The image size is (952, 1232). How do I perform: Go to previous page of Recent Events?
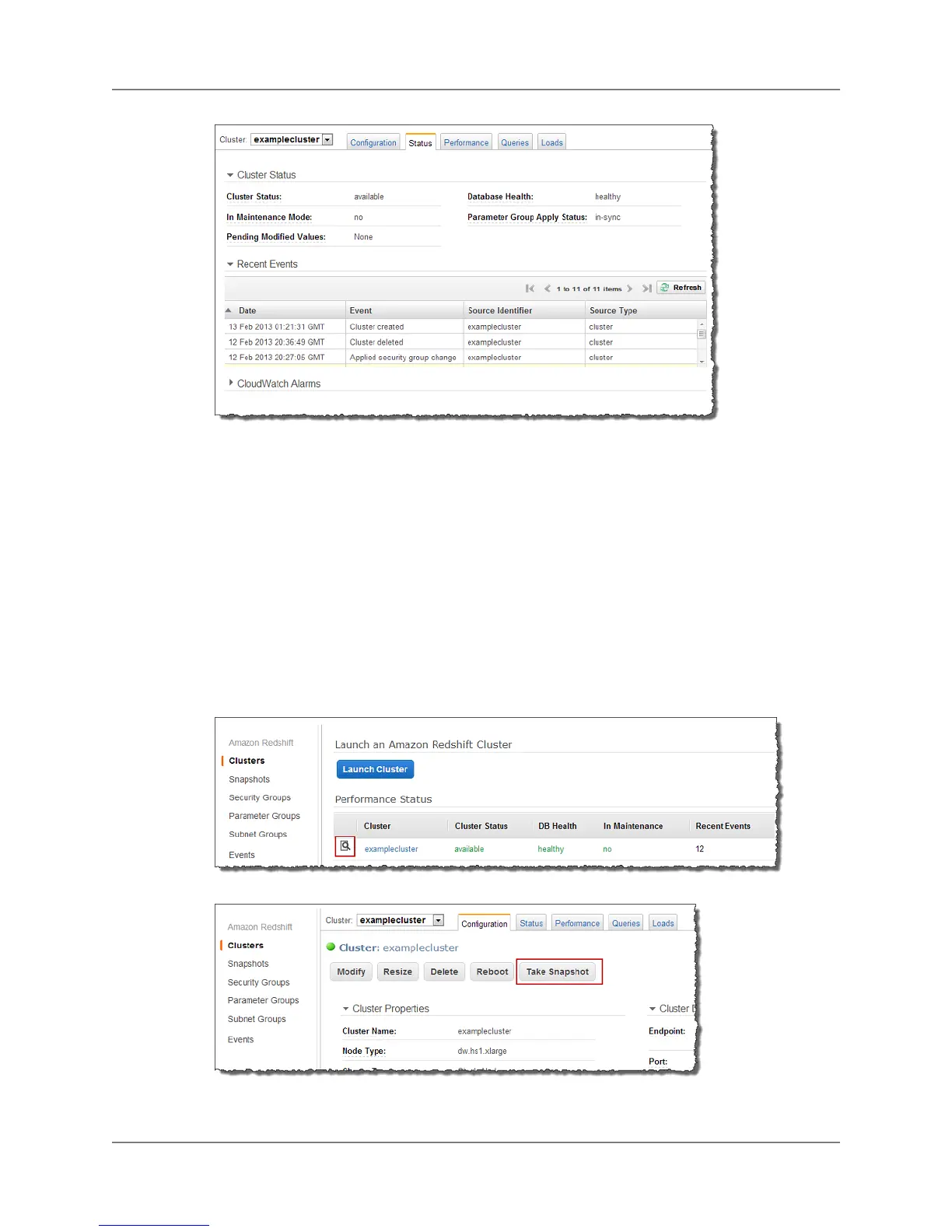[548, 289]
